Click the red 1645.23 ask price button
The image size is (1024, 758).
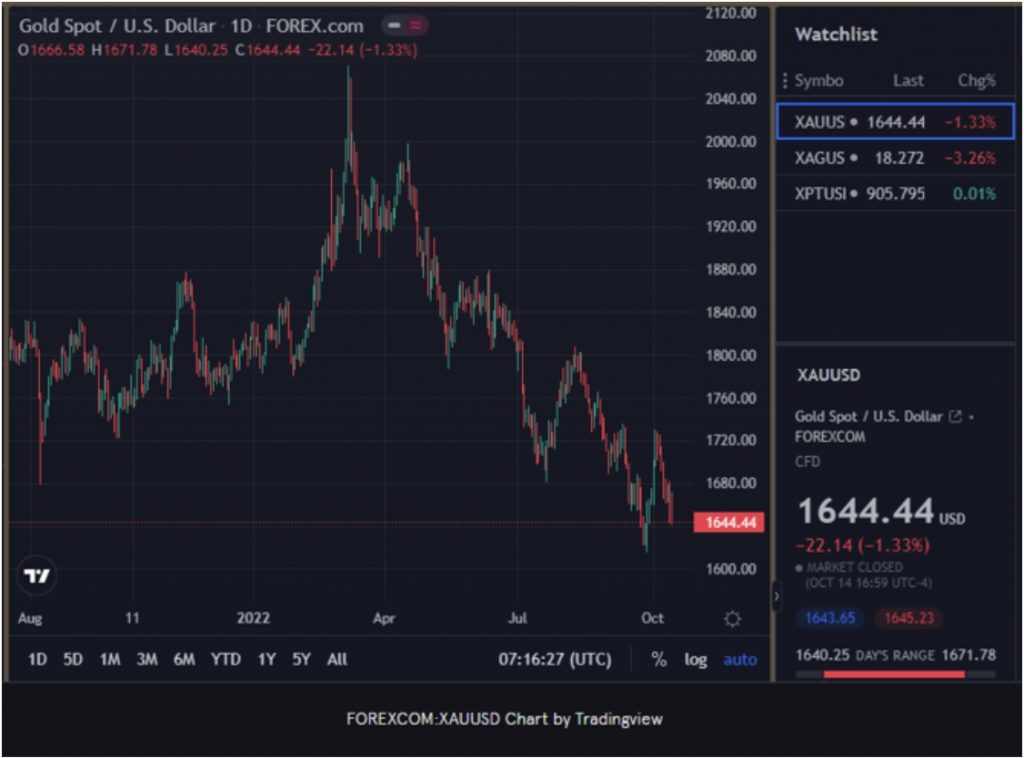tap(908, 618)
